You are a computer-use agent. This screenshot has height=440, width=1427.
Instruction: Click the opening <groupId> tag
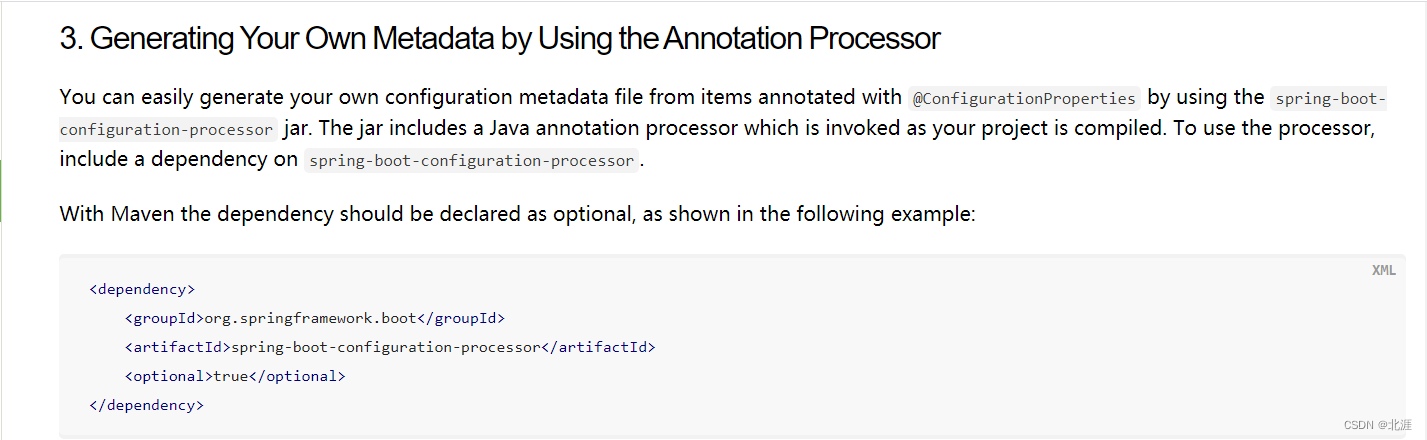[x=164, y=318]
